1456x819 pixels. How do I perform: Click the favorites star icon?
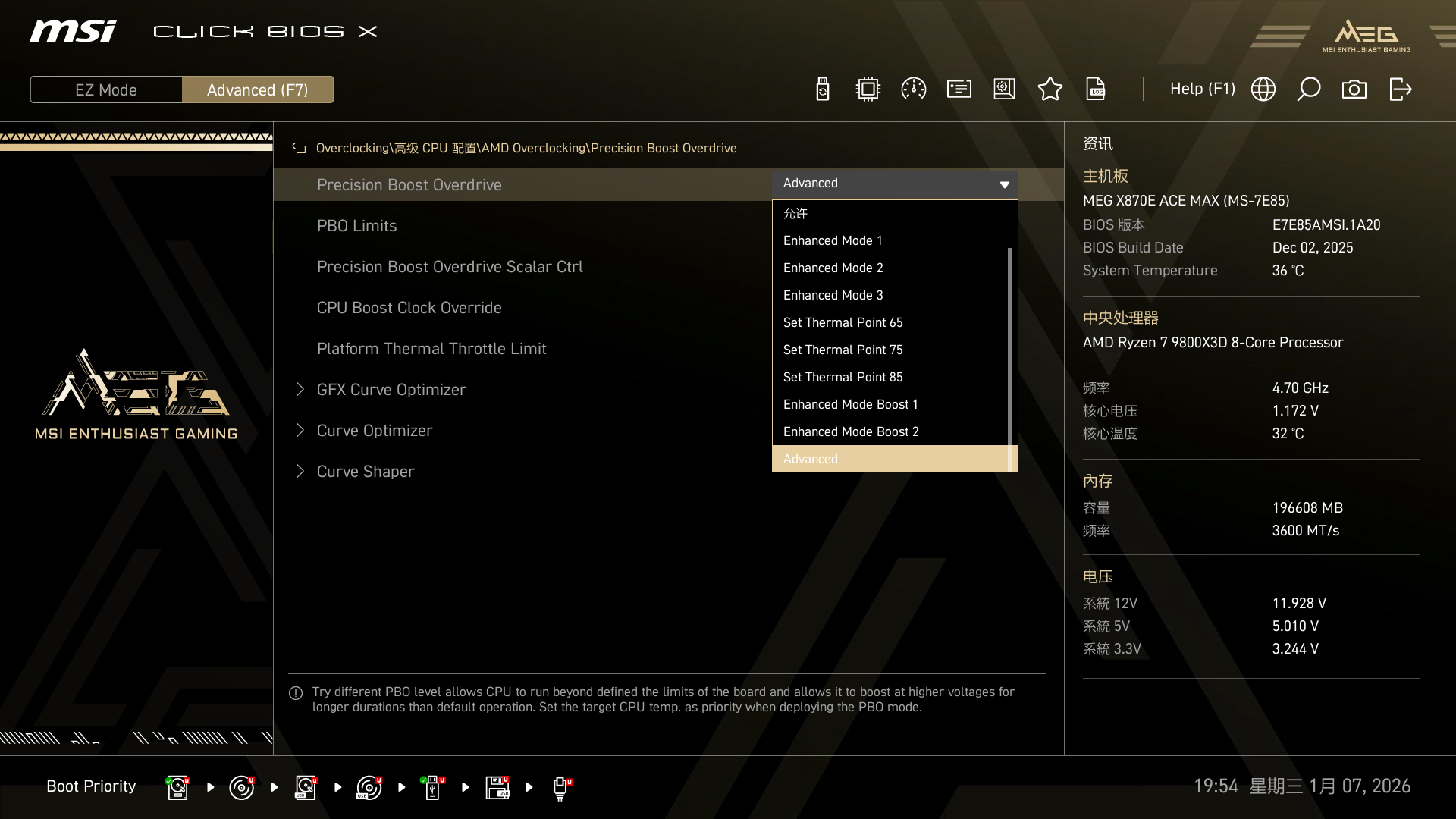click(1050, 89)
